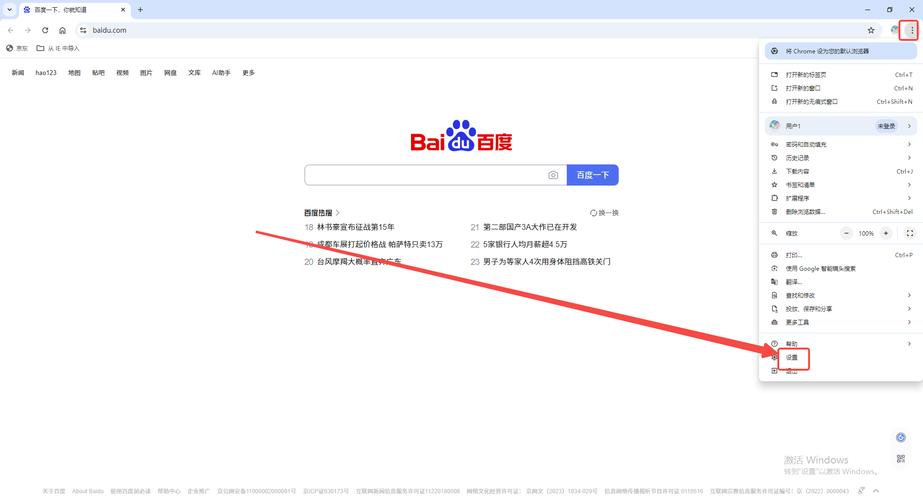Viewport: 923px width, 500px height.
Task: Click the Baidu logo
Action: pos(461,137)
